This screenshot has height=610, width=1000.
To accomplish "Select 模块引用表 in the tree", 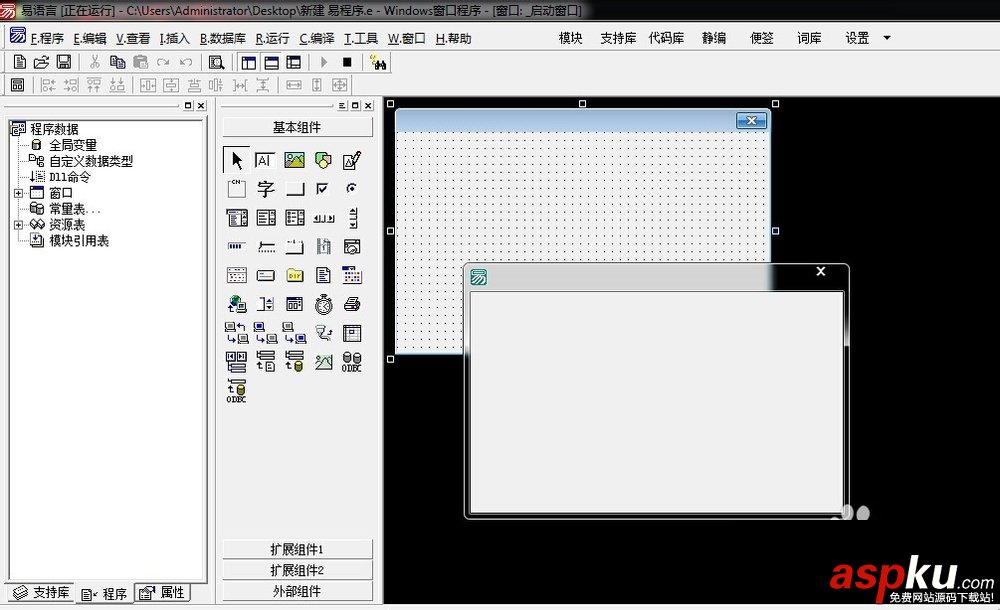I will click(79, 241).
